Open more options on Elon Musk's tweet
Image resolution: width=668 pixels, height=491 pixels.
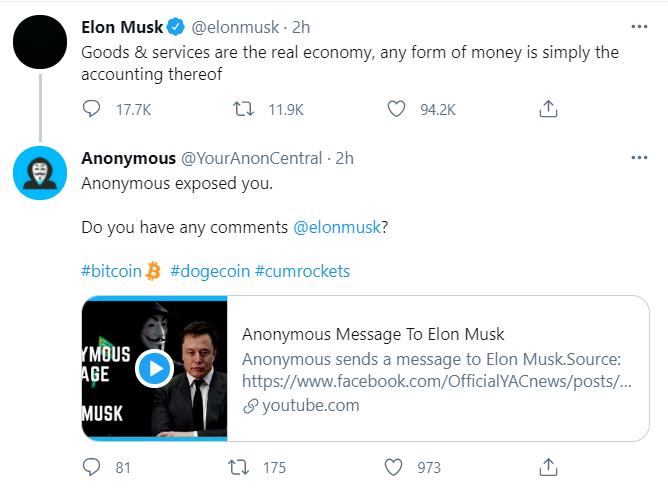pyautogui.click(x=638, y=27)
